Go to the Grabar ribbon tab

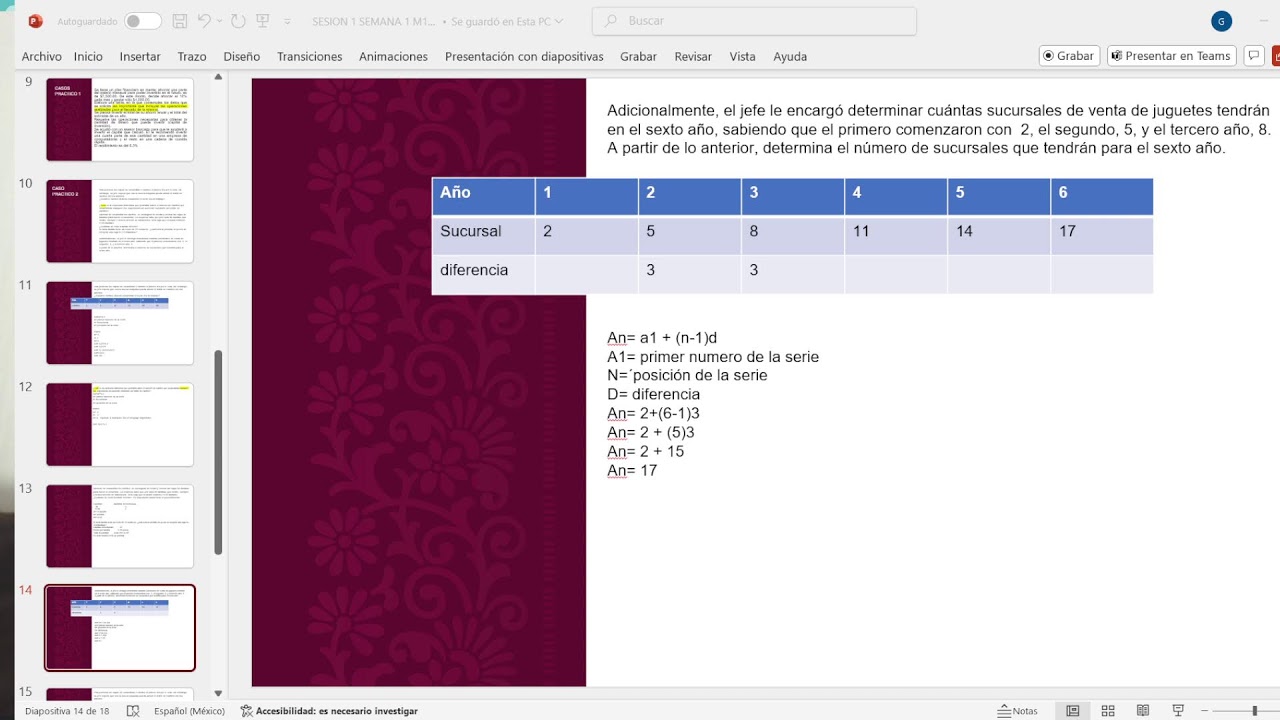coord(638,57)
